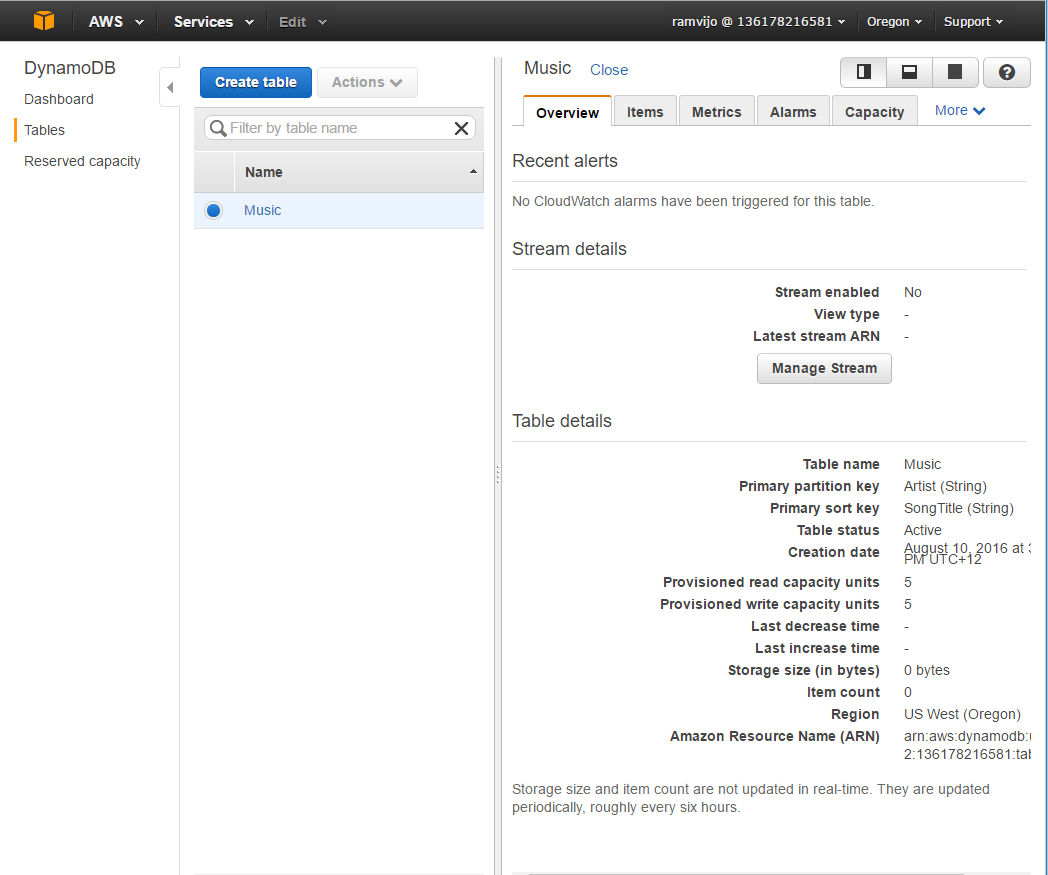Open the ramvijo account dropdown
Viewport: 1048px width, 875px height.
(758, 21)
